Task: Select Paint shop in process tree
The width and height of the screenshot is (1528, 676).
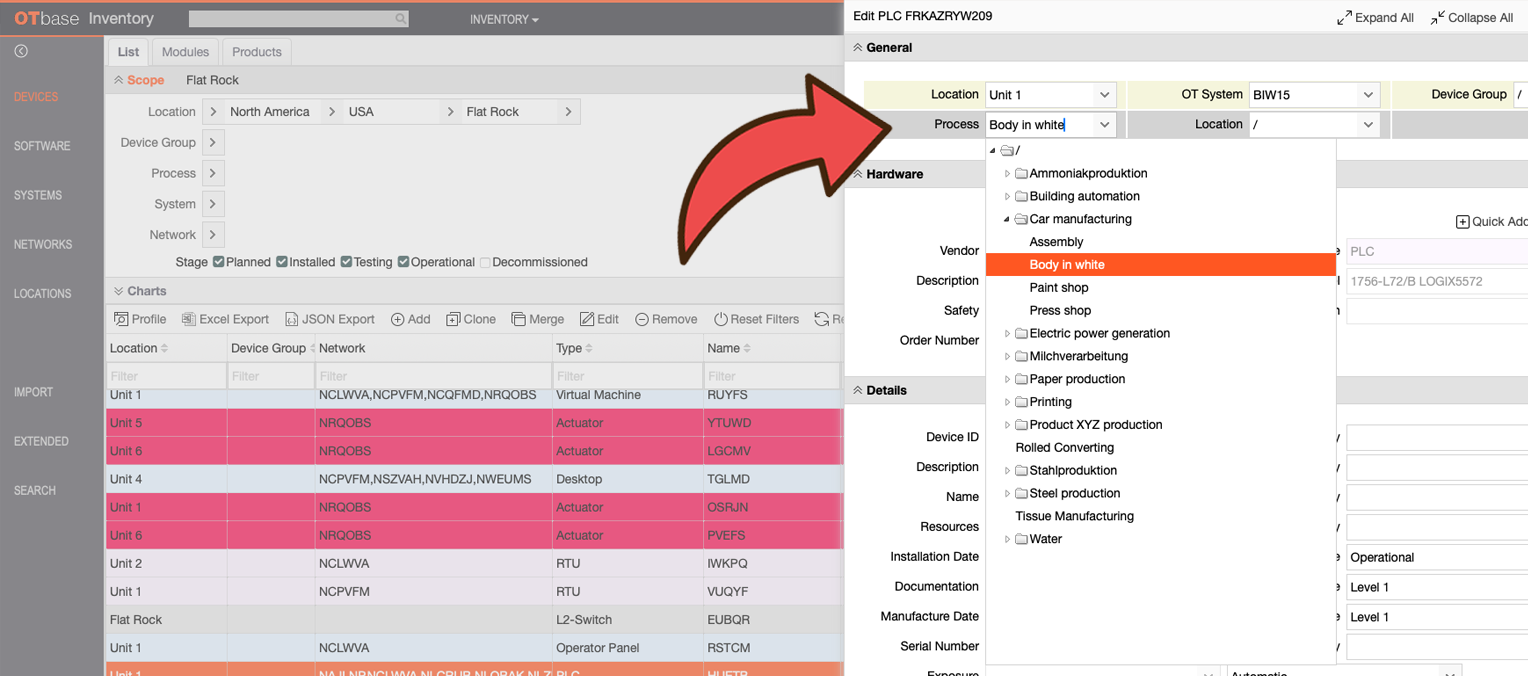Action: click(x=1059, y=287)
